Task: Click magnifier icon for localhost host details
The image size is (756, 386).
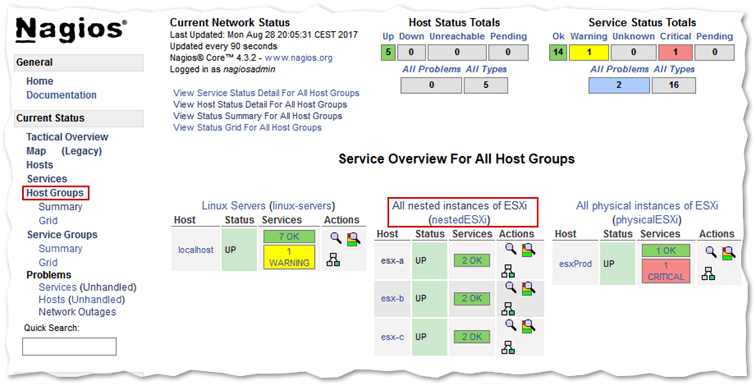Action: (x=336, y=238)
